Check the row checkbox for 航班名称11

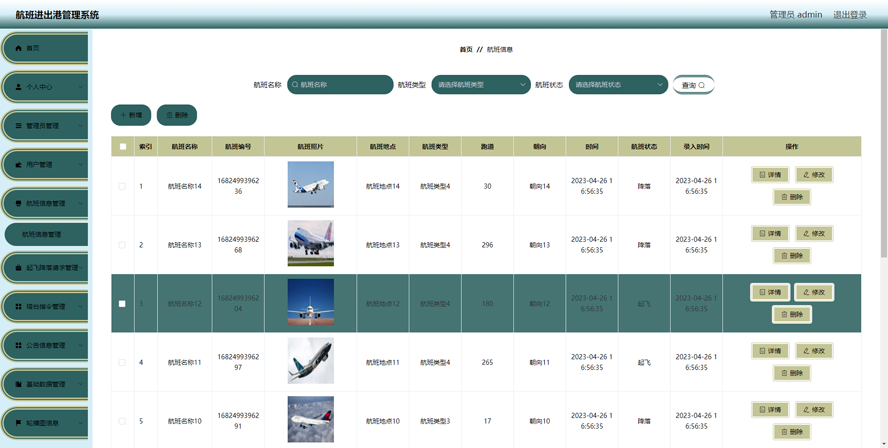pyautogui.click(x=122, y=362)
